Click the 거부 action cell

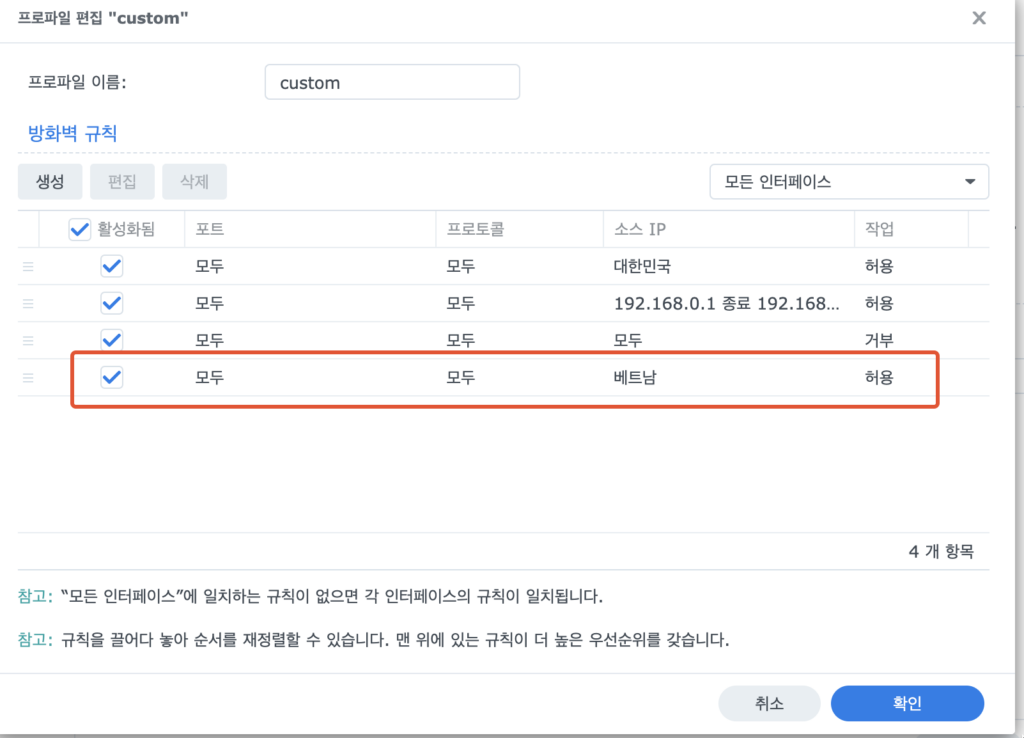tap(879, 340)
